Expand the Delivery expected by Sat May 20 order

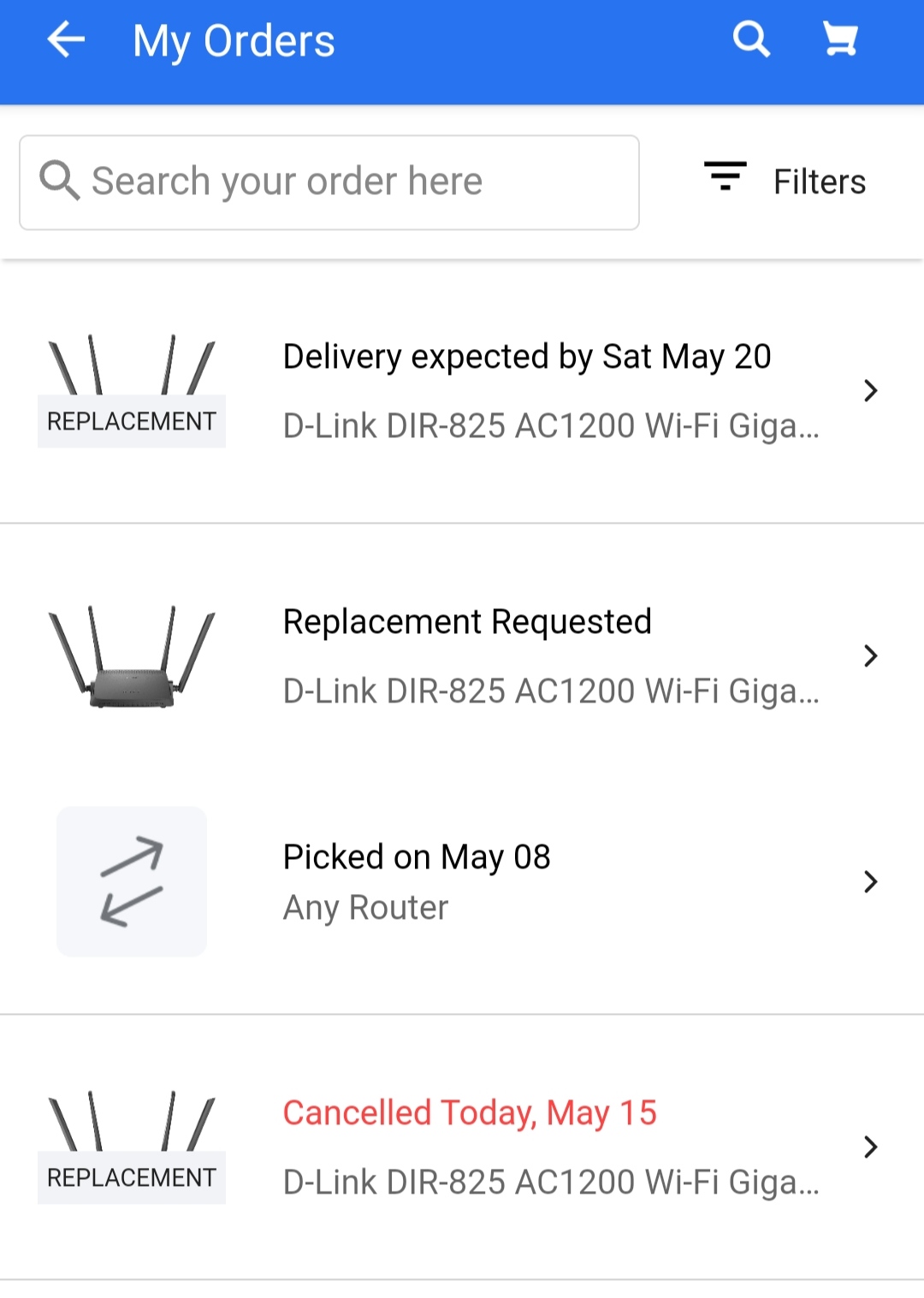tap(871, 391)
